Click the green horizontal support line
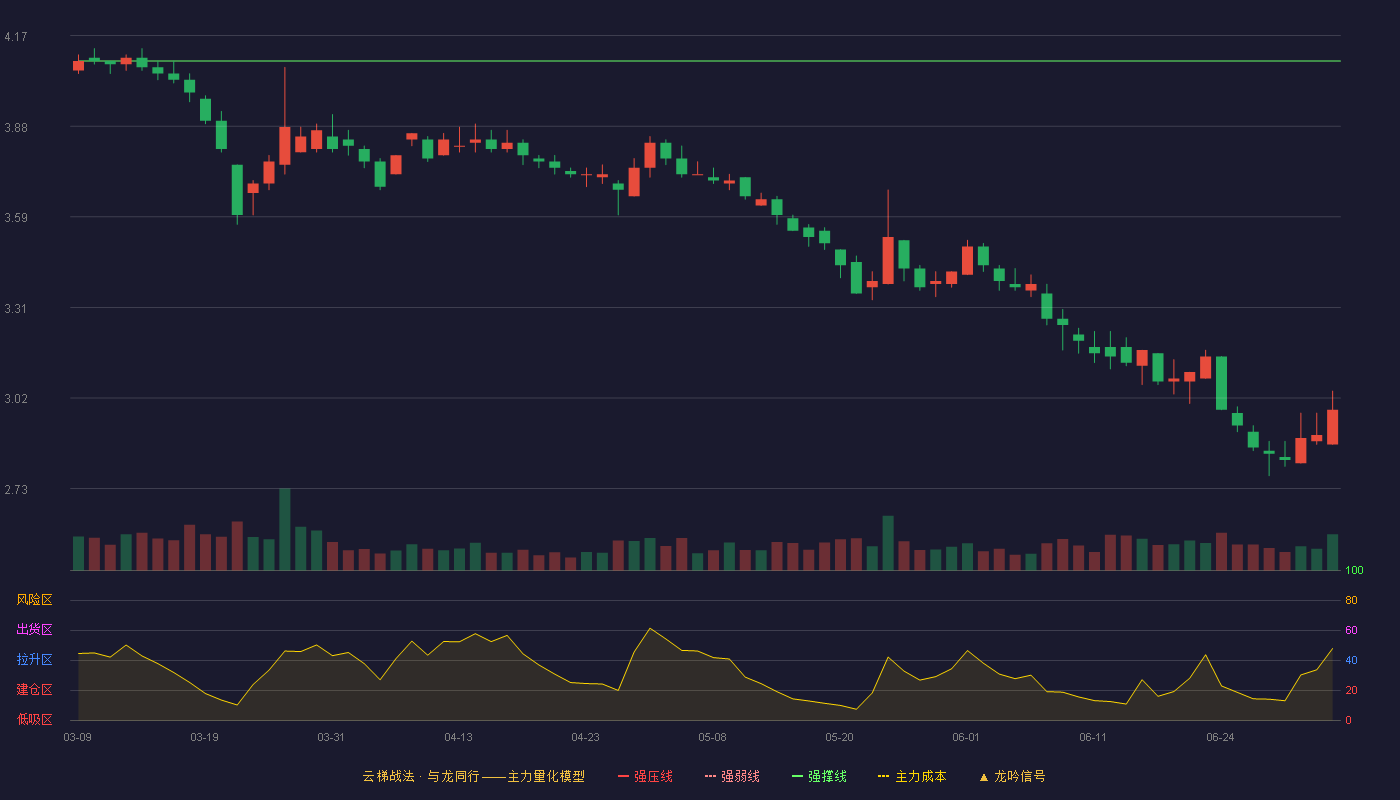Viewport: 1400px width, 800px height. [708, 61]
